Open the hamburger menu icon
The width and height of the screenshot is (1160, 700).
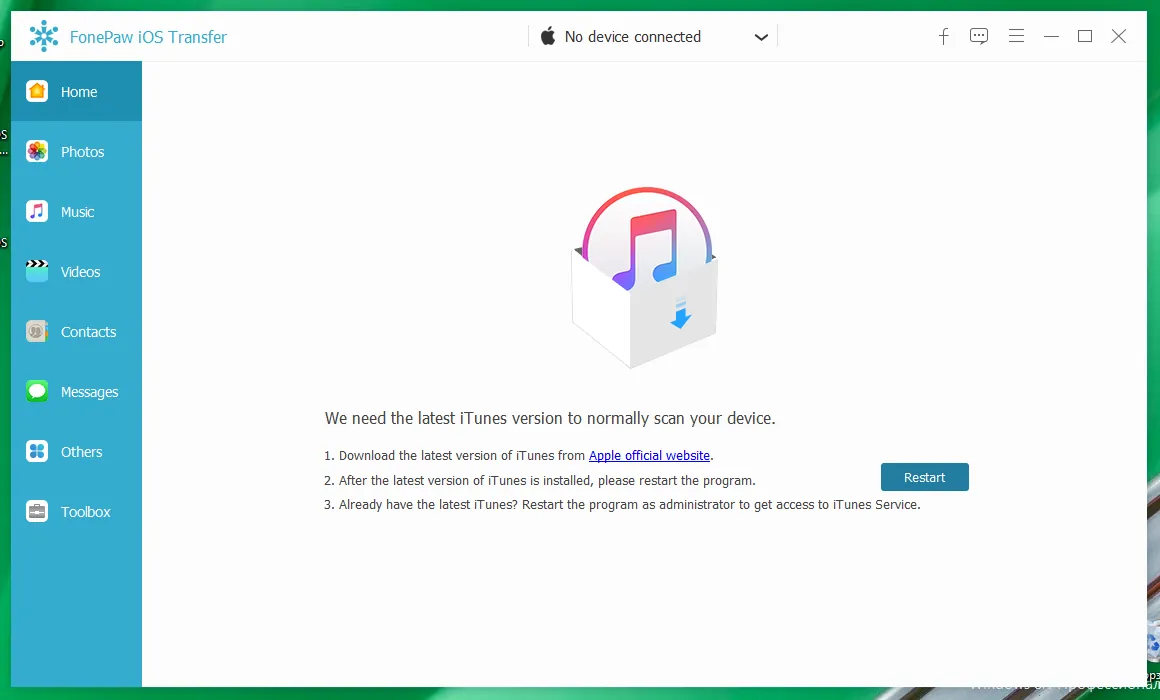click(1016, 36)
